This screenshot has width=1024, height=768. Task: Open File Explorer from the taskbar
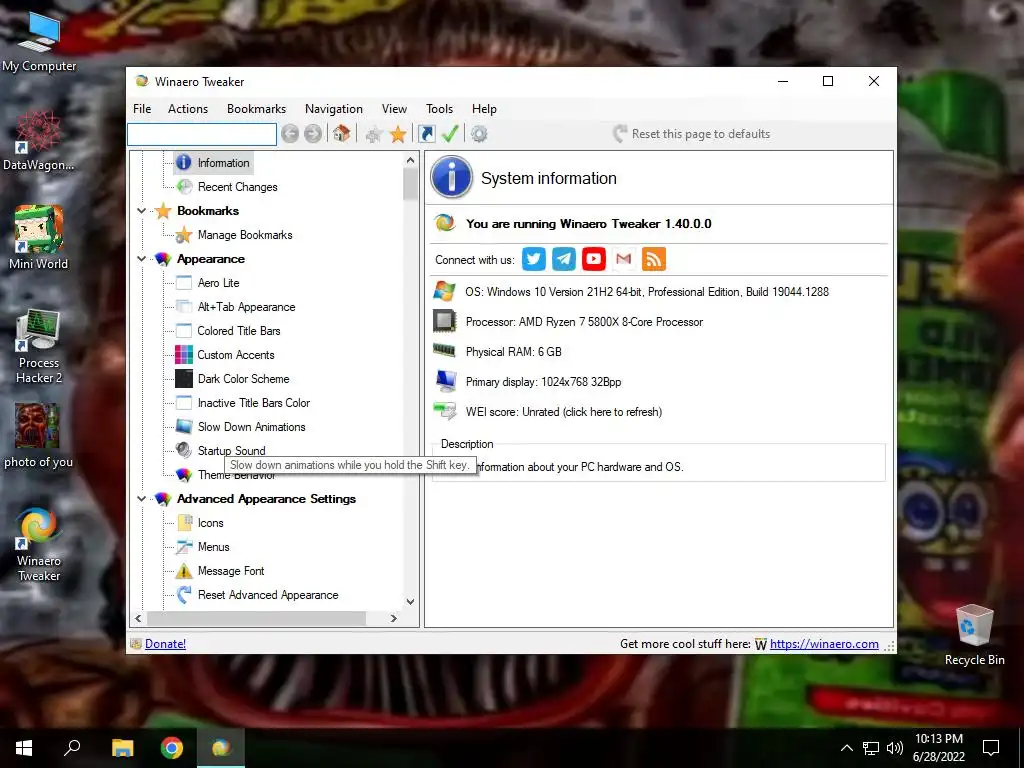pos(122,748)
